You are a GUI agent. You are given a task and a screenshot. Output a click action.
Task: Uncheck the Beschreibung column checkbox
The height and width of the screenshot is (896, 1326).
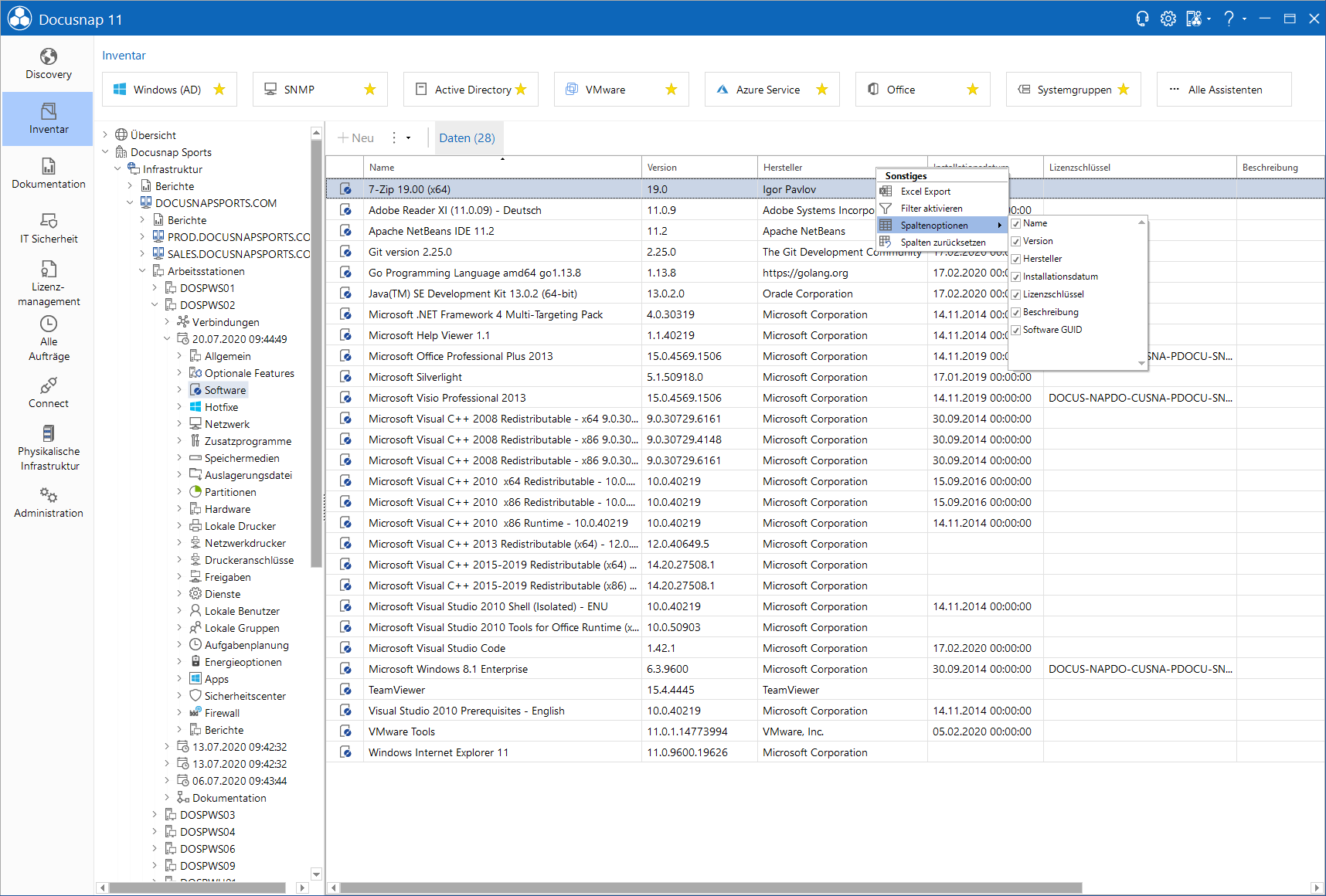click(1016, 313)
